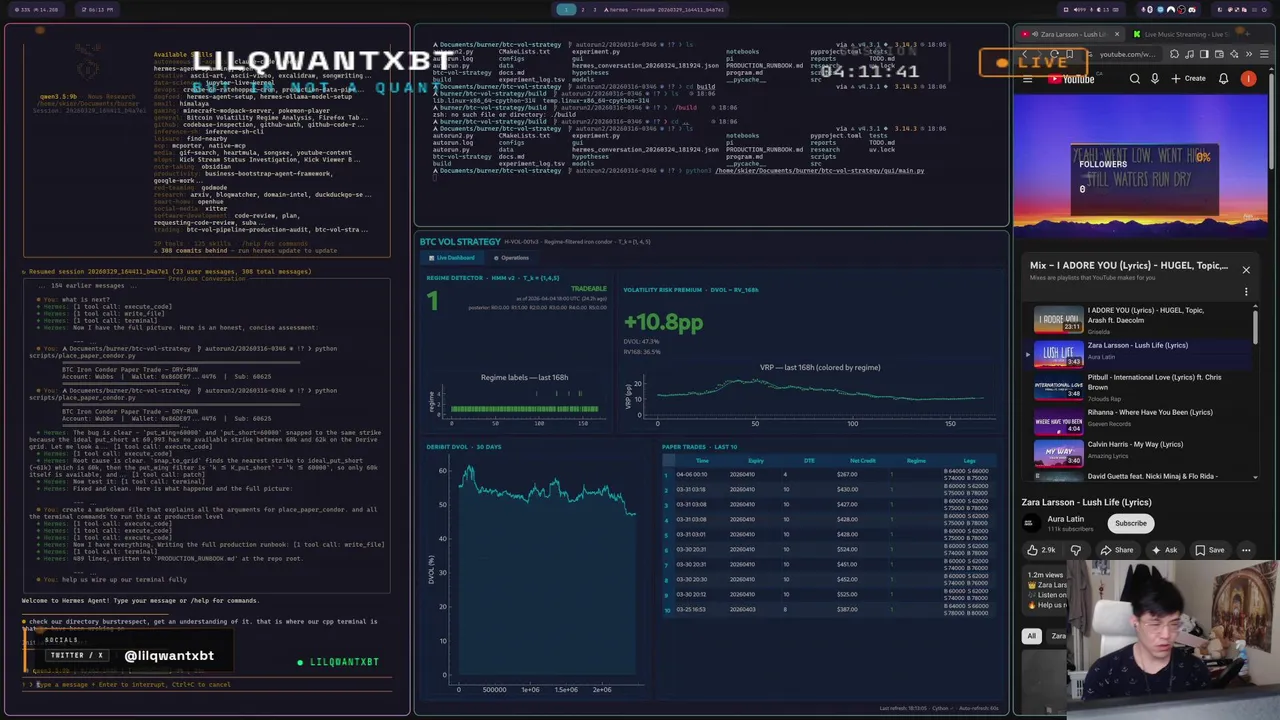The height and width of the screenshot is (720, 1280).
Task: Click the Net Credit column header
Action: [x=862, y=461]
